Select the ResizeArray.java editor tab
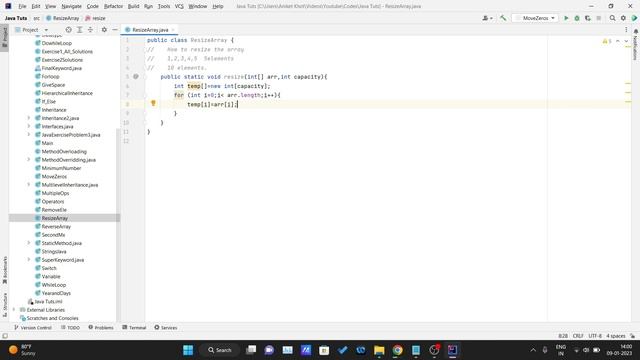Screen dimensions: 640x360 point(150,30)
